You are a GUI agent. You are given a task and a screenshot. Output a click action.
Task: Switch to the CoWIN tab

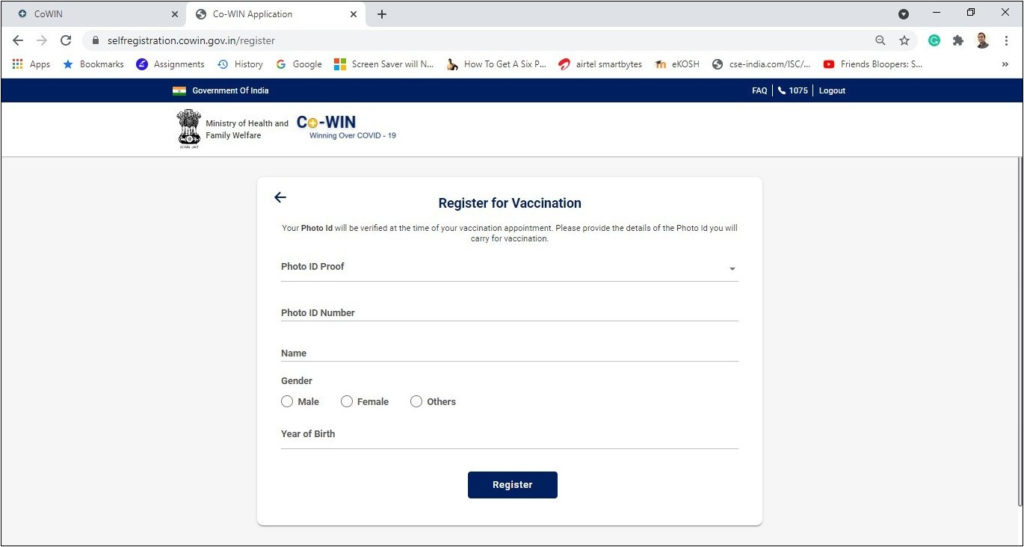(x=92, y=14)
